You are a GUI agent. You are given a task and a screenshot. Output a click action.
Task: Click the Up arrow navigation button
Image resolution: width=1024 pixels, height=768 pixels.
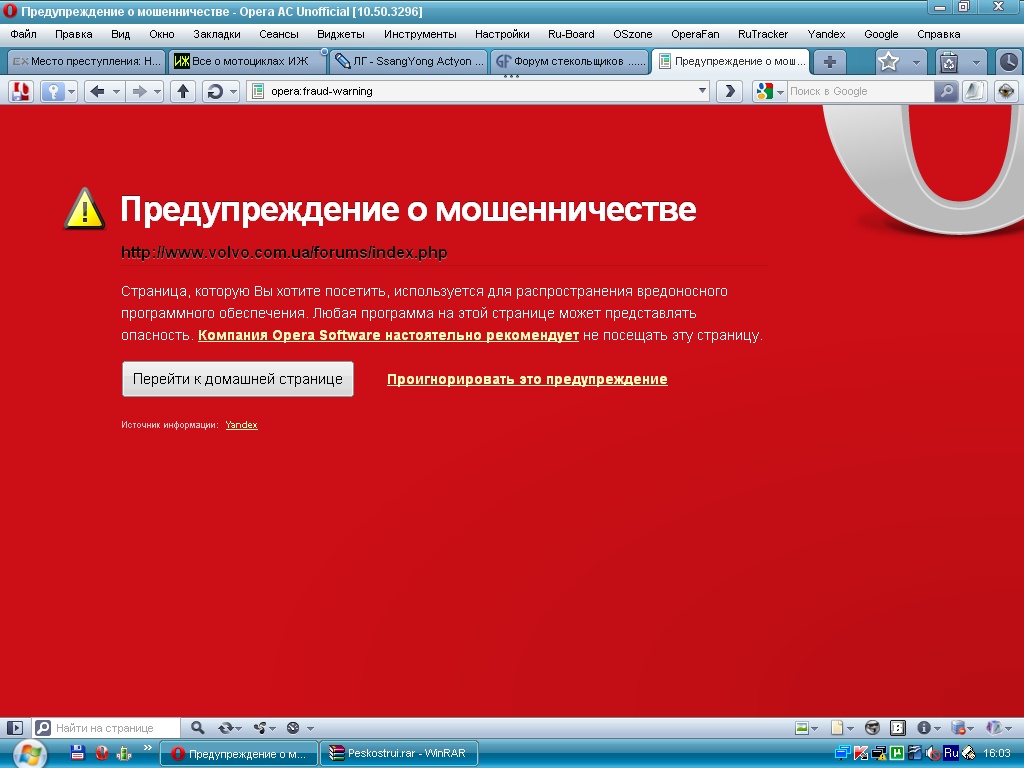(182, 92)
